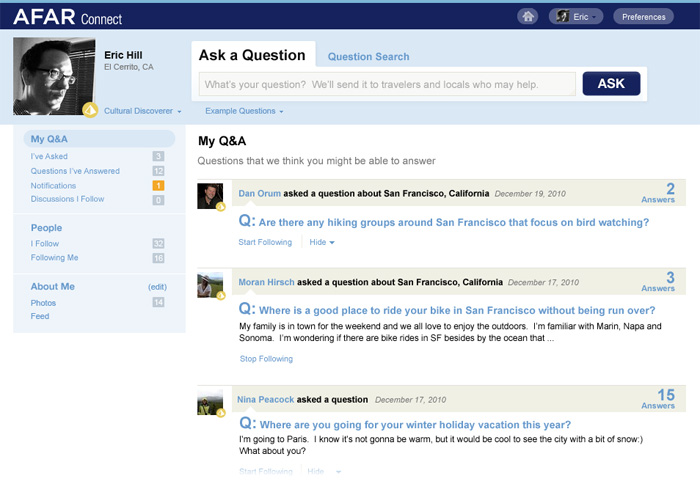Click the gold badge on Eric Hill's photo
The width and height of the screenshot is (700, 484).
[x=89, y=110]
